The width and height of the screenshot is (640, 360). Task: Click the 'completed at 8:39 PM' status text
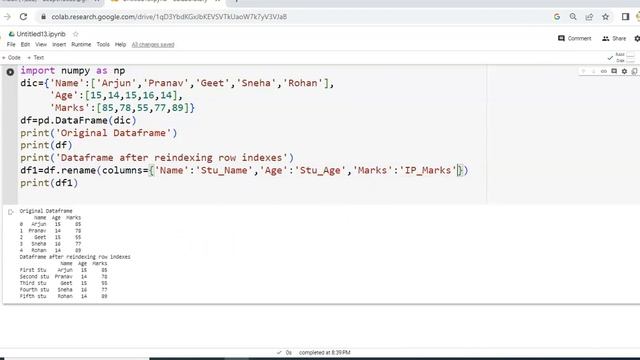point(324,352)
